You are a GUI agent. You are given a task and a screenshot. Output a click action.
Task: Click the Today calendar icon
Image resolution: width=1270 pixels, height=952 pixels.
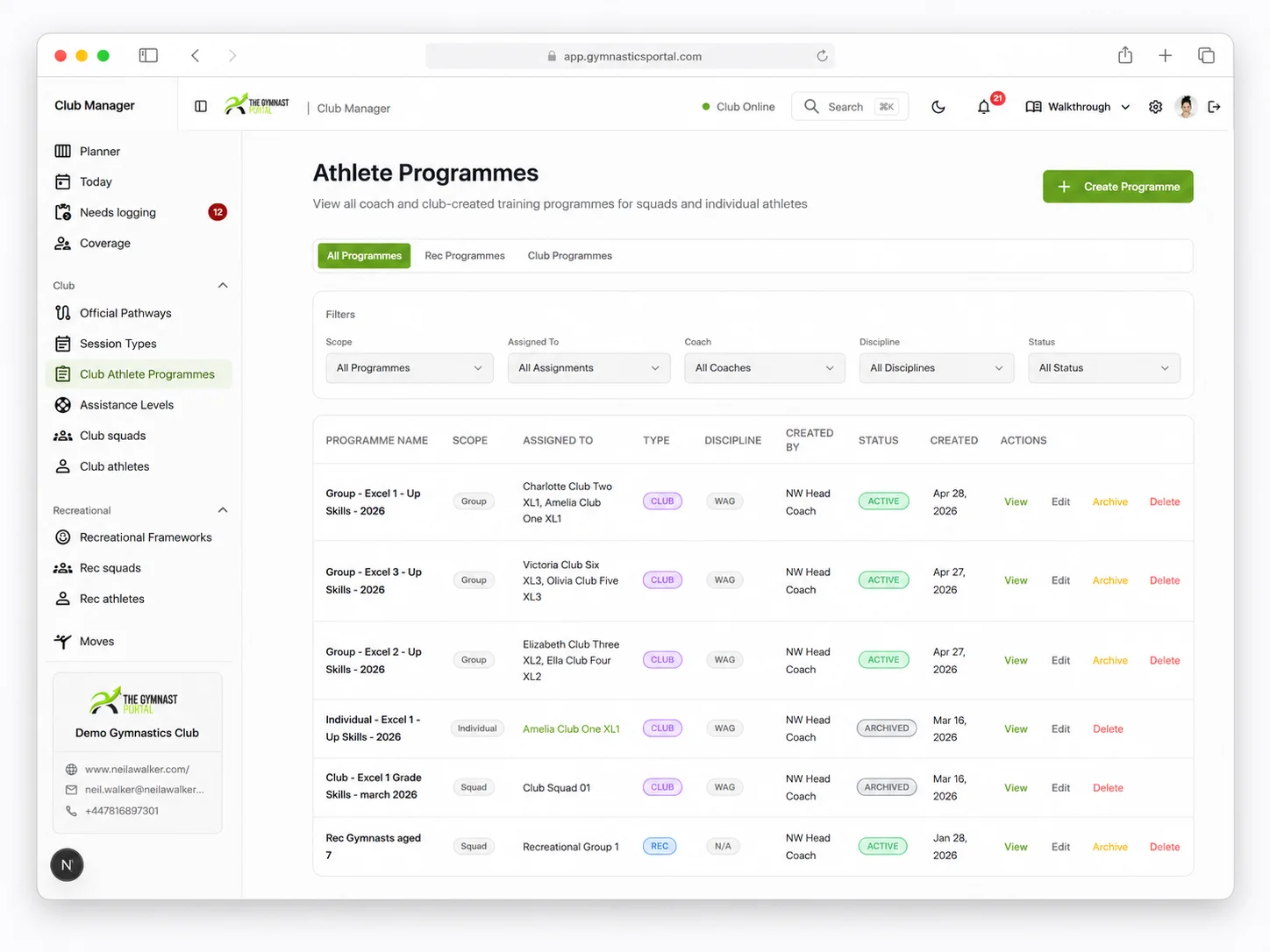63,181
